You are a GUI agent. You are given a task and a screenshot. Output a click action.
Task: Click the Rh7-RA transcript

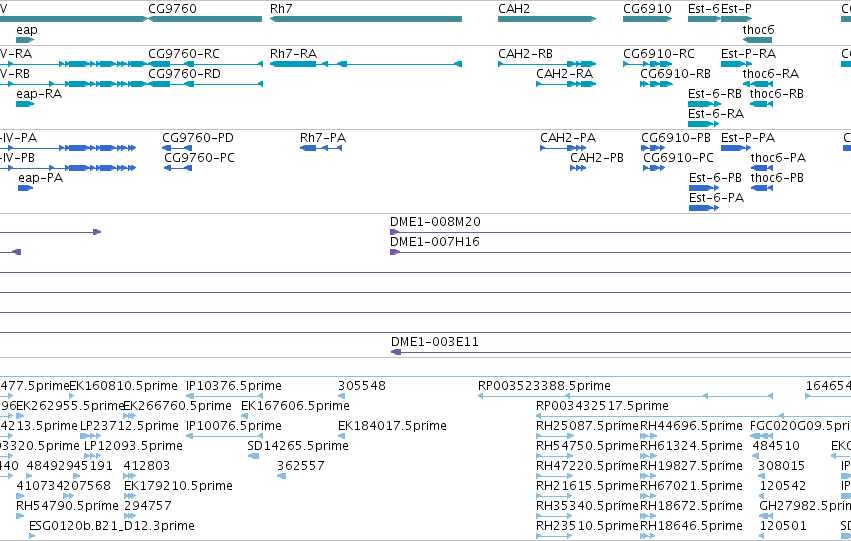pos(366,64)
